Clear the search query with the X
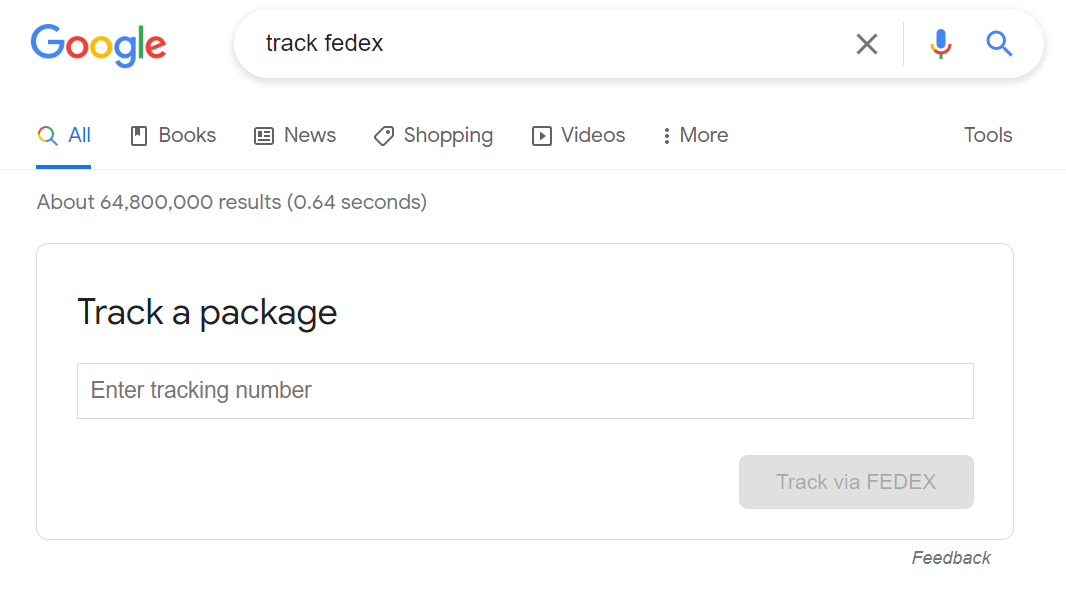This screenshot has width=1066, height=600. click(867, 43)
